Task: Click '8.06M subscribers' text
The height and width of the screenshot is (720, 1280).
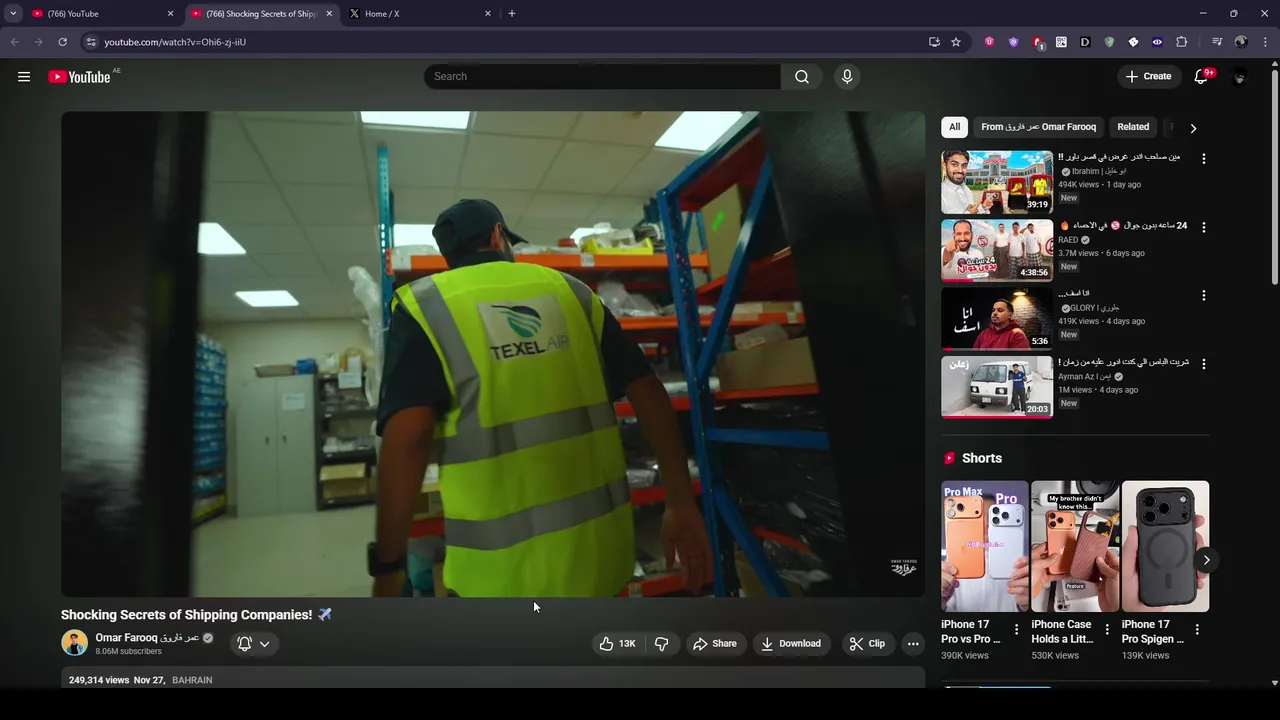Action: 128,651
